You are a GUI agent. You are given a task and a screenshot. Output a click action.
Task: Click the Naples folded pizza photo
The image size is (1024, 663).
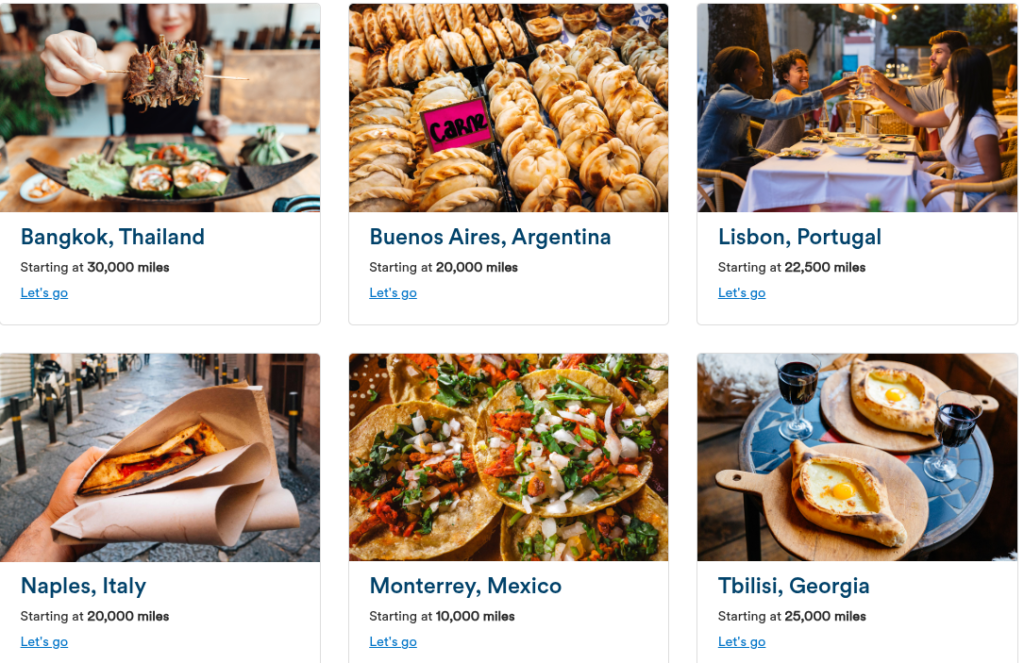click(160, 457)
